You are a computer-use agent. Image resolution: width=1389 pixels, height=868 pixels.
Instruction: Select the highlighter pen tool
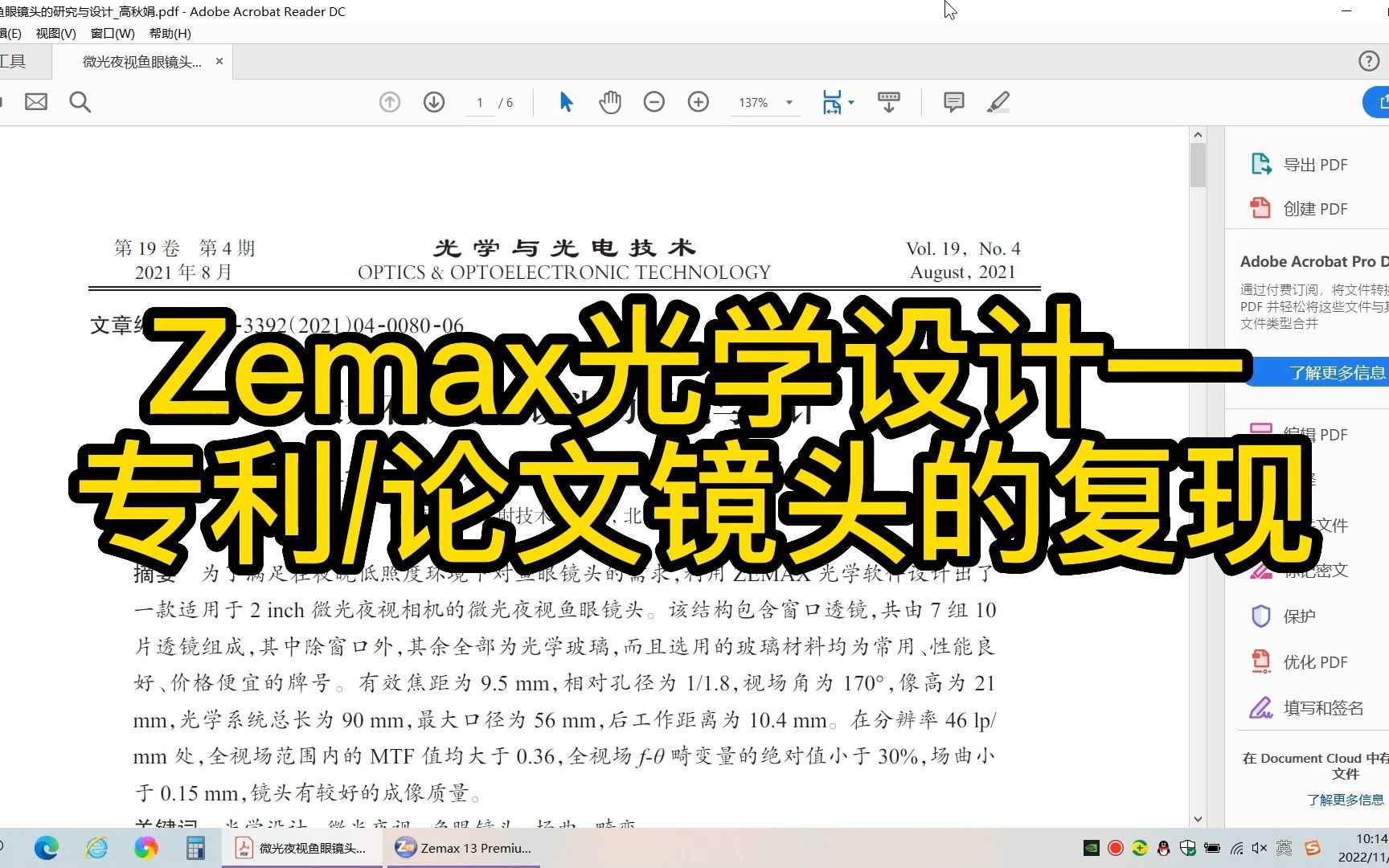coord(998,102)
